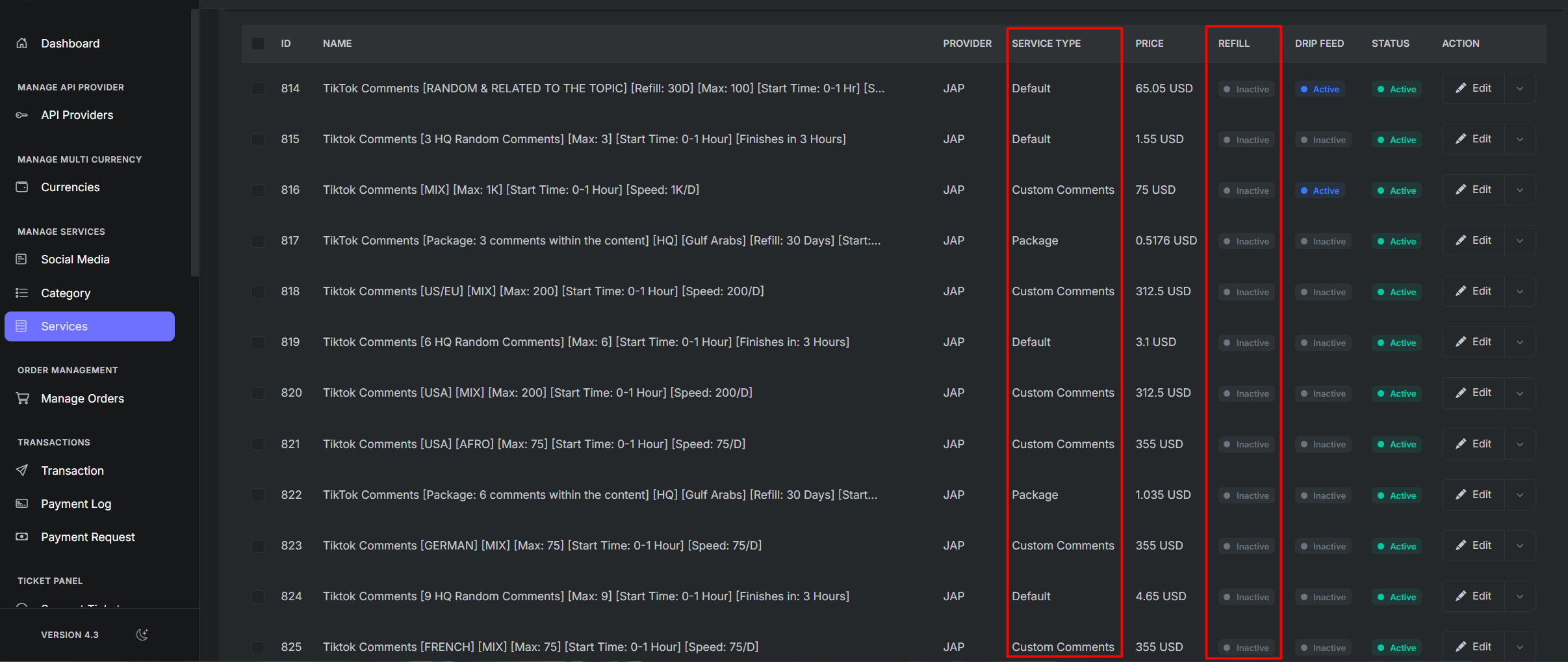1568x662 pixels.
Task: Click the pencil icon for service 824
Action: click(x=1461, y=596)
